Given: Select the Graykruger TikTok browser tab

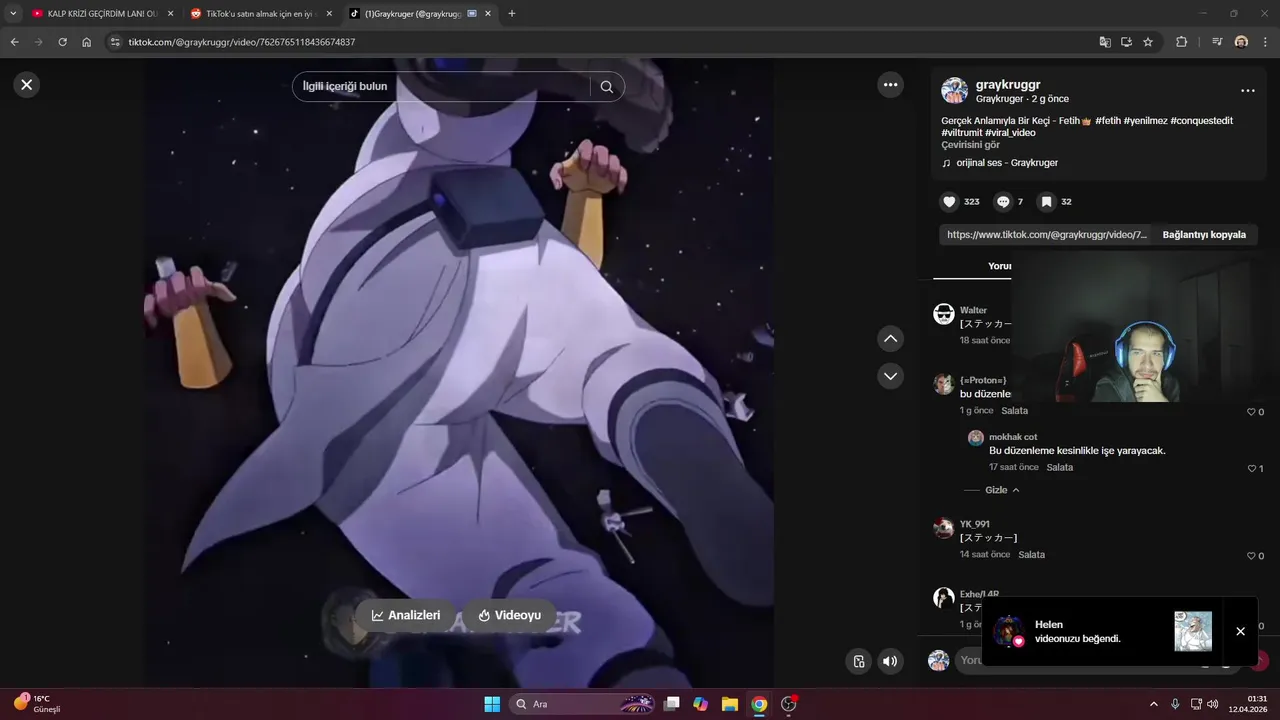Looking at the screenshot, I should pos(419,14).
